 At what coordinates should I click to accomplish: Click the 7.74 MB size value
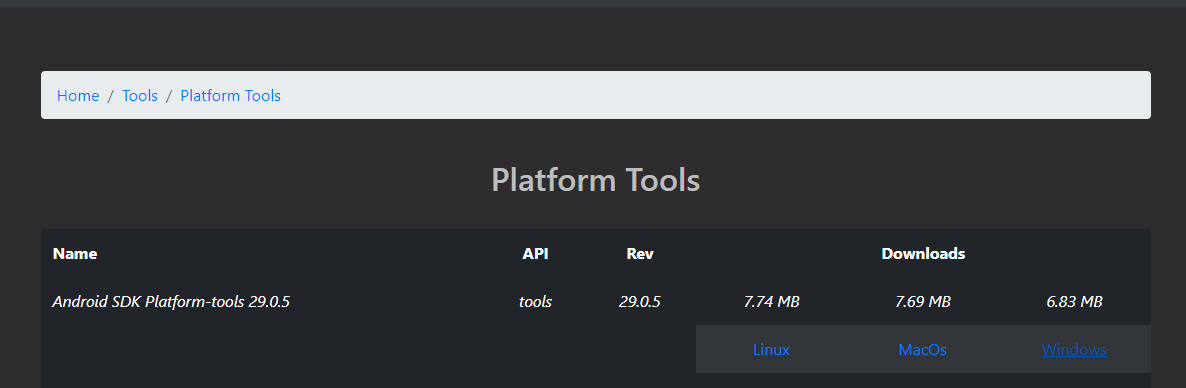[x=772, y=302]
